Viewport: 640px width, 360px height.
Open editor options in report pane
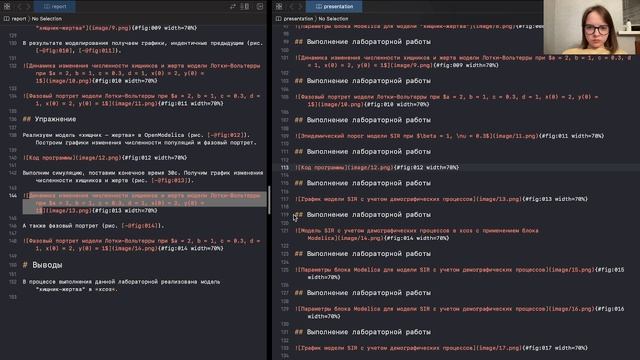[245, 6]
